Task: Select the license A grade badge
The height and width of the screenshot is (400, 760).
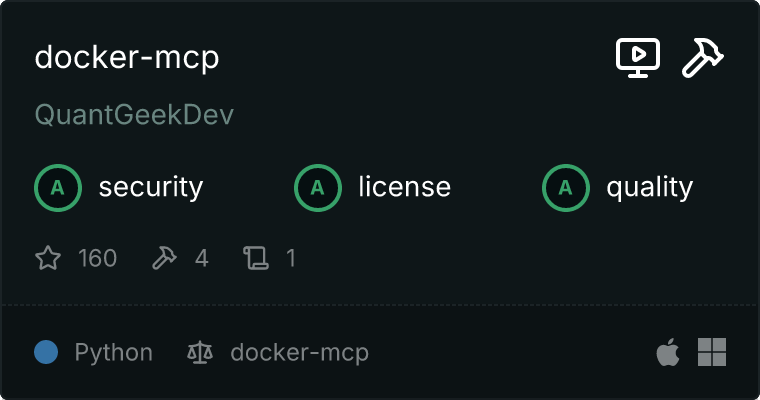Action: click(x=318, y=188)
